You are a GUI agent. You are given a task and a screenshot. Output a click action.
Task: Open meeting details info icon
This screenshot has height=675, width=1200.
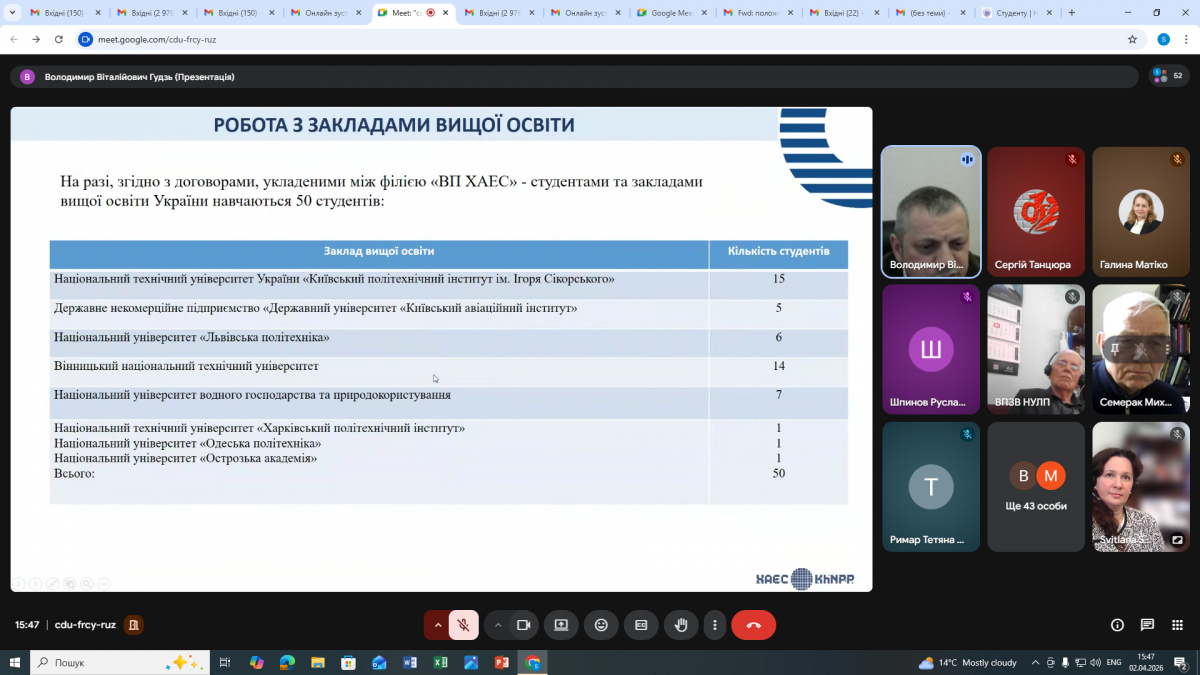[1117, 625]
